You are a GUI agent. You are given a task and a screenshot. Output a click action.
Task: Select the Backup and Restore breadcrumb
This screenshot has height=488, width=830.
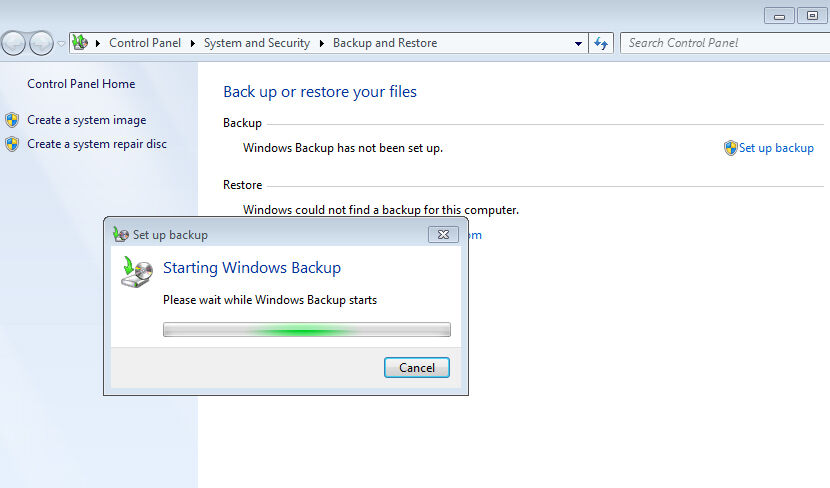click(385, 43)
